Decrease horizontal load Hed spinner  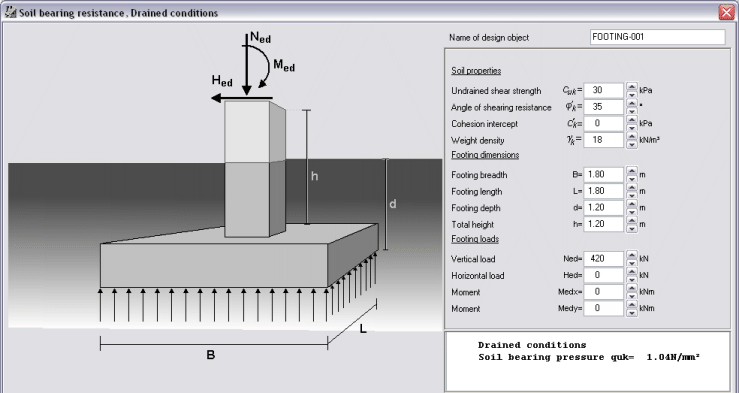(x=632, y=279)
